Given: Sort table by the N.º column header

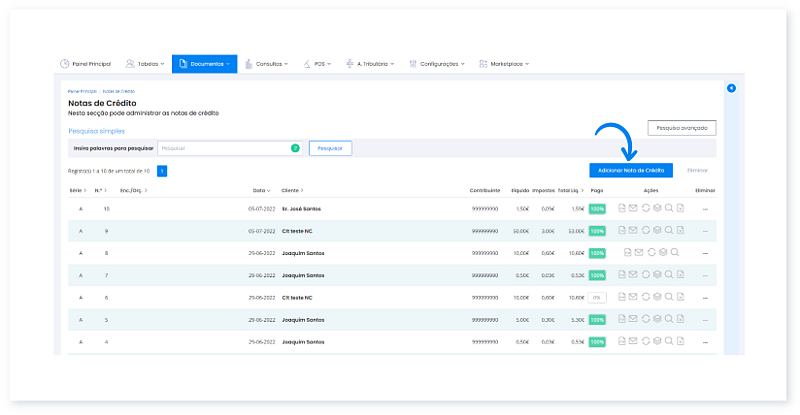Looking at the screenshot, I should tap(101, 190).
